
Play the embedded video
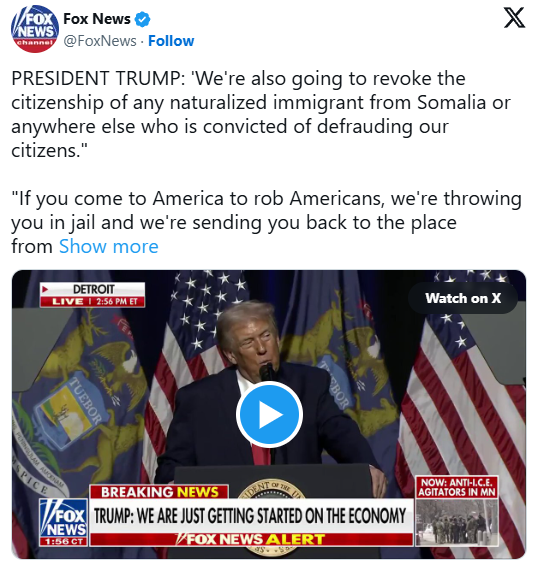coord(269,414)
